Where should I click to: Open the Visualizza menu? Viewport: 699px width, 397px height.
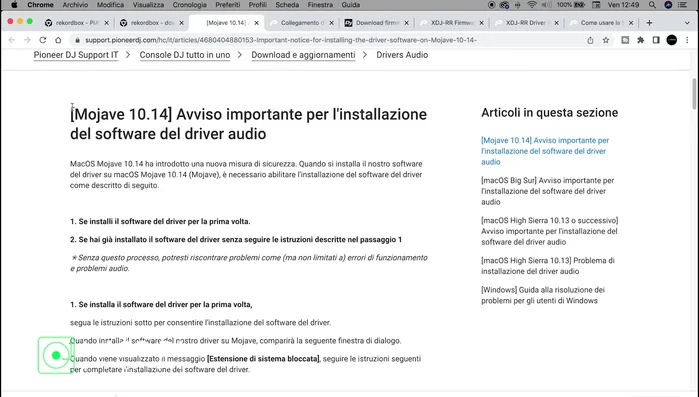(148, 5)
